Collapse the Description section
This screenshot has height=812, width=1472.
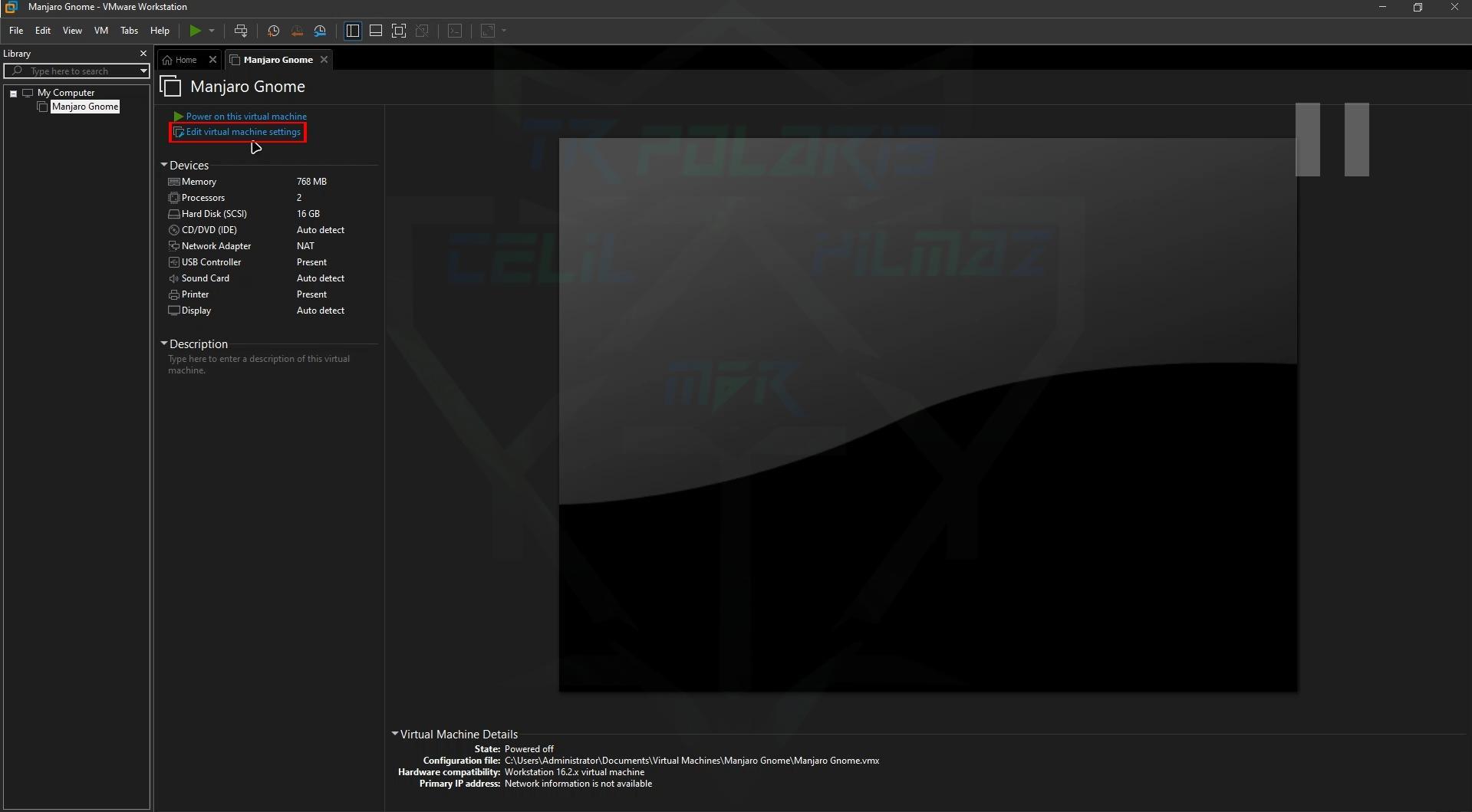coord(163,344)
